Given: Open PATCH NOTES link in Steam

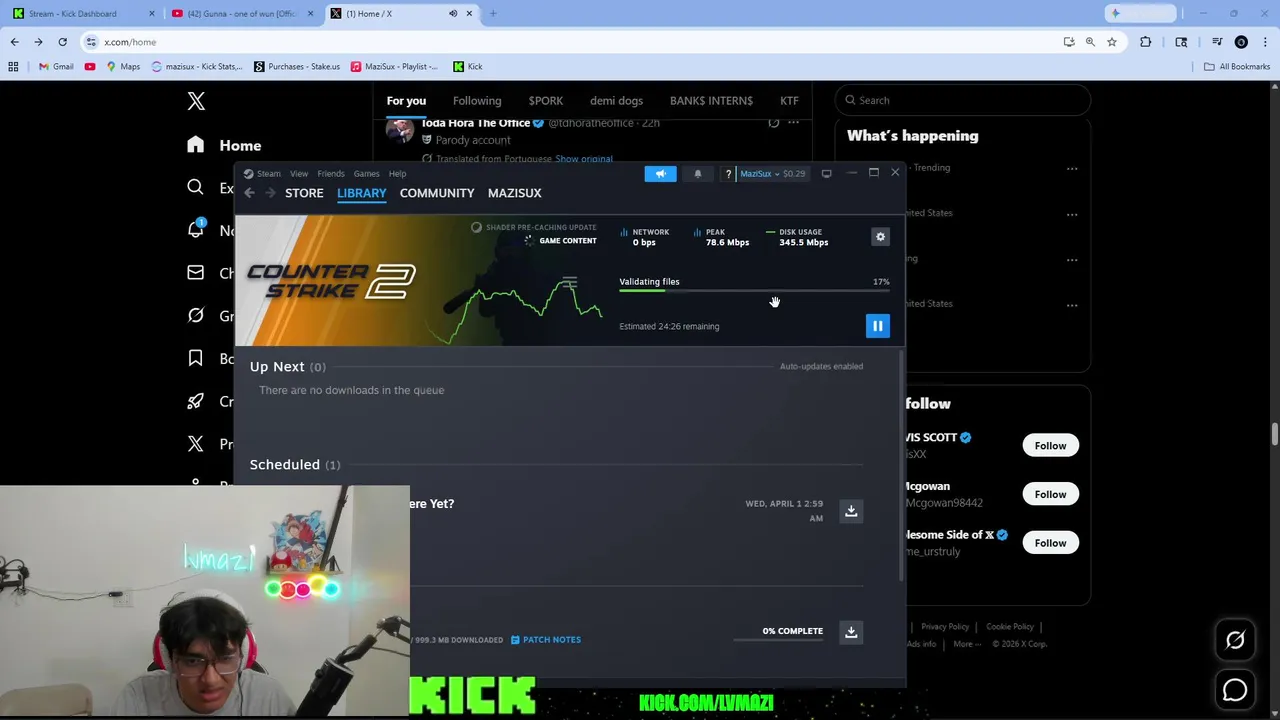Looking at the screenshot, I should tap(546, 640).
